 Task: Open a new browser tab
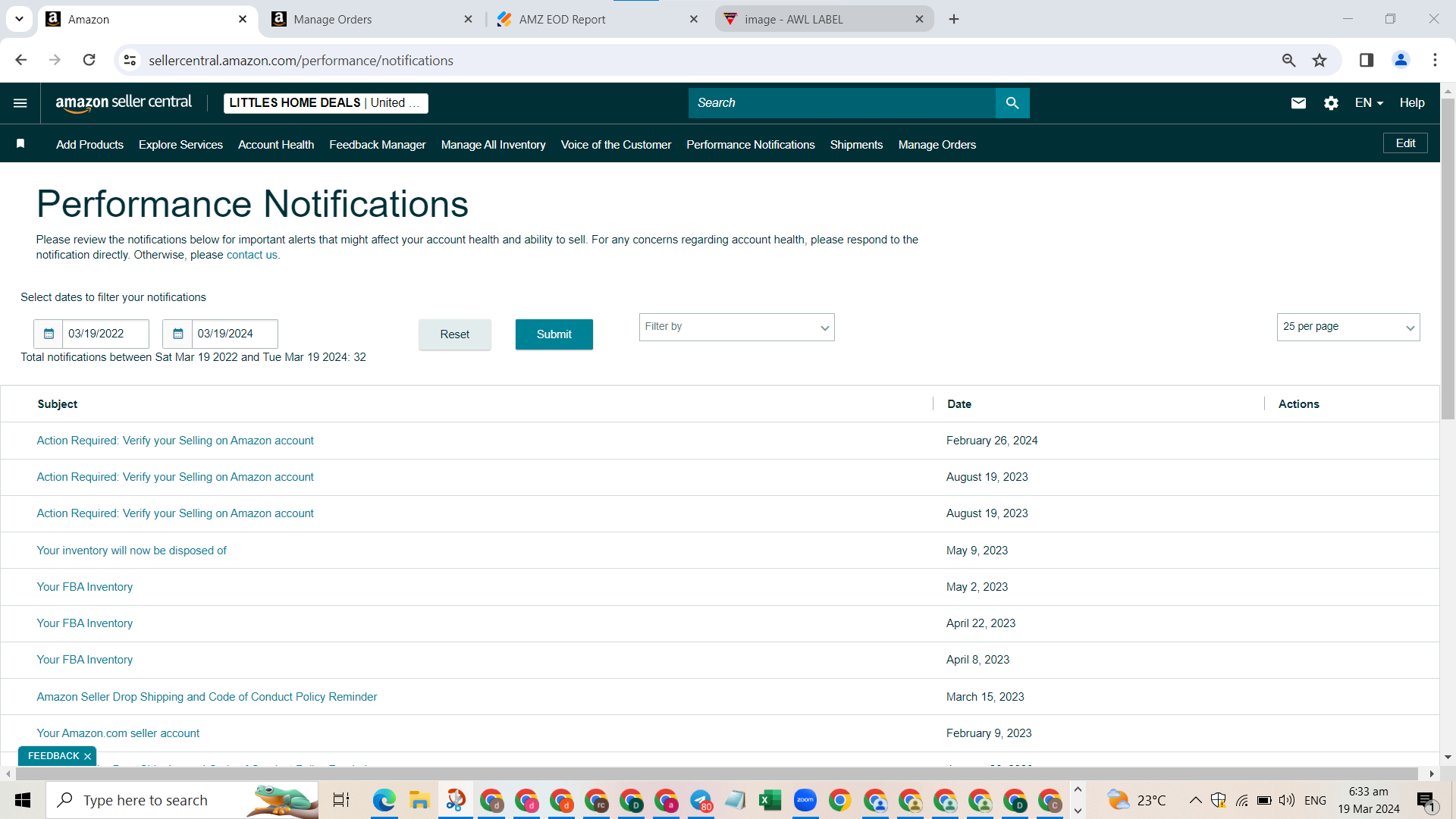(x=954, y=19)
